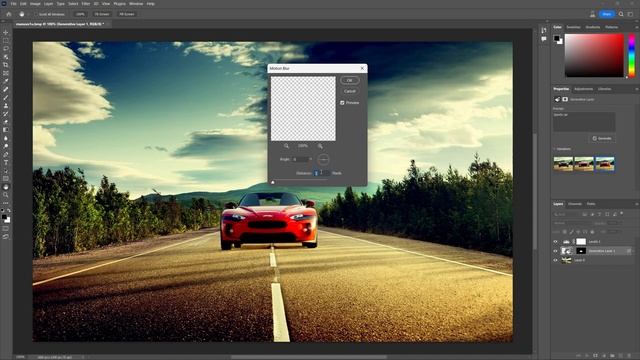
Task: Select the Eyedropper tool
Action: (x=6, y=81)
